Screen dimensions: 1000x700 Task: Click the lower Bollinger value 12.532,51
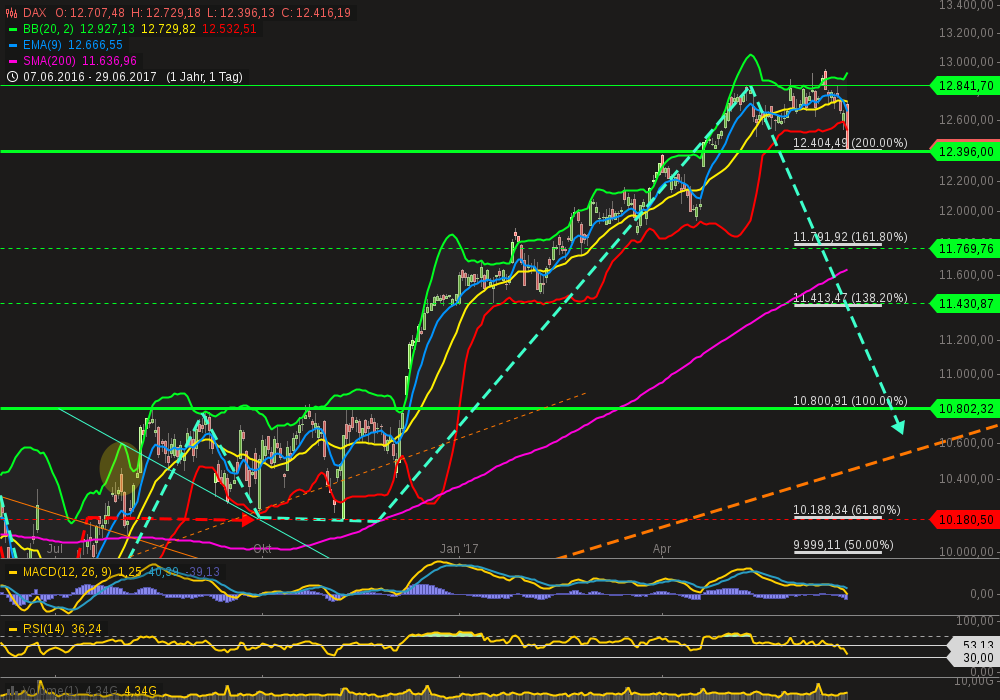tap(229, 29)
